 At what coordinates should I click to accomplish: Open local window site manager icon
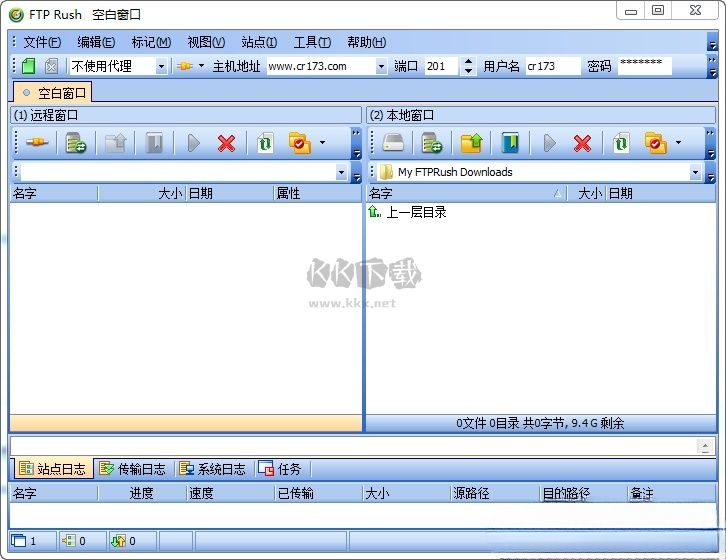point(432,143)
